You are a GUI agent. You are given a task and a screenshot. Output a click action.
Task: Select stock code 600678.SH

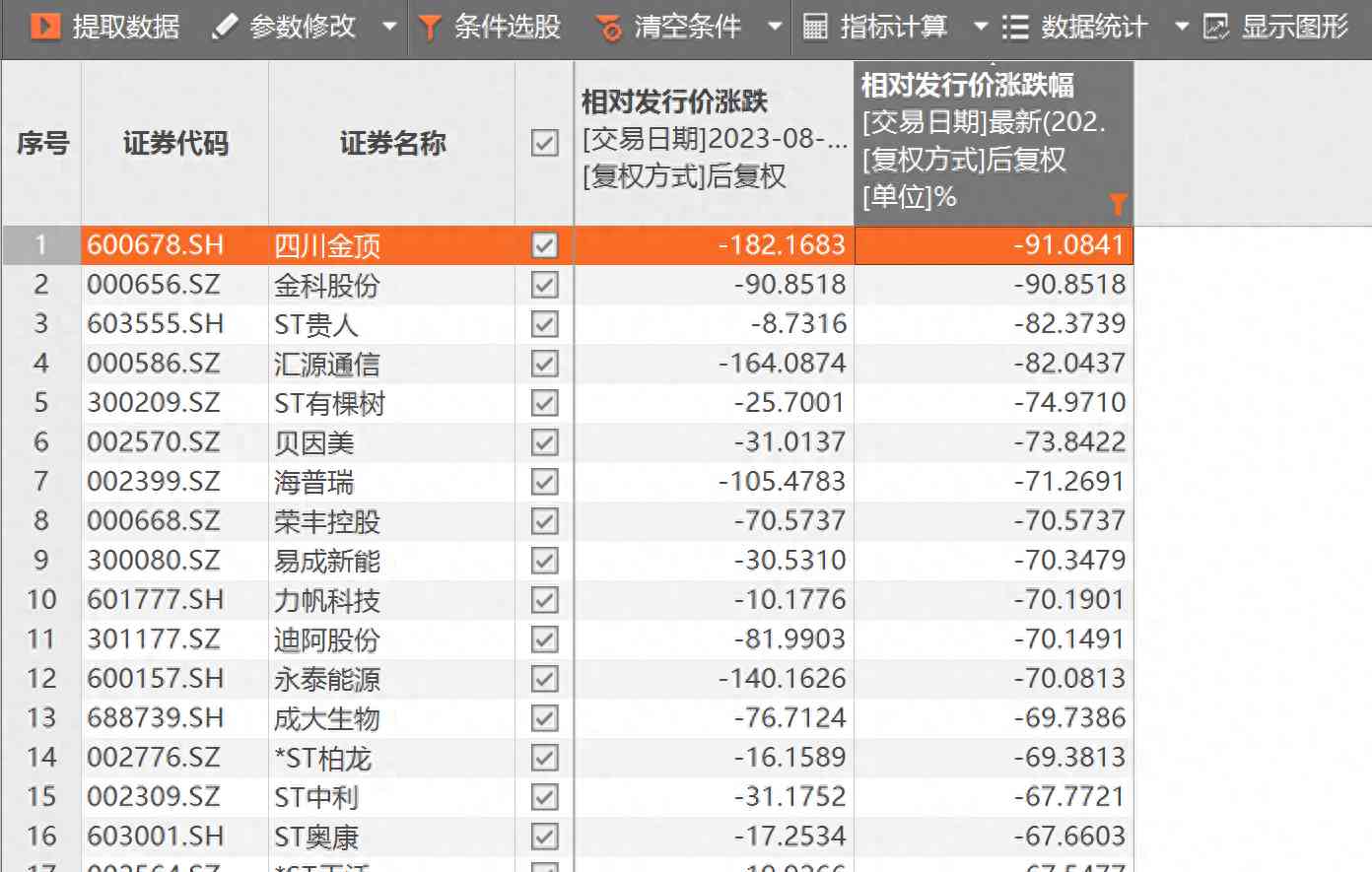click(x=155, y=245)
